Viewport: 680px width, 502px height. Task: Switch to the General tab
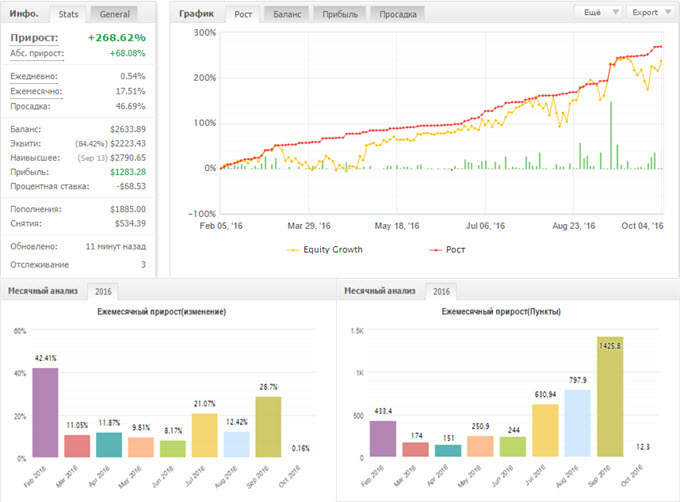click(114, 14)
